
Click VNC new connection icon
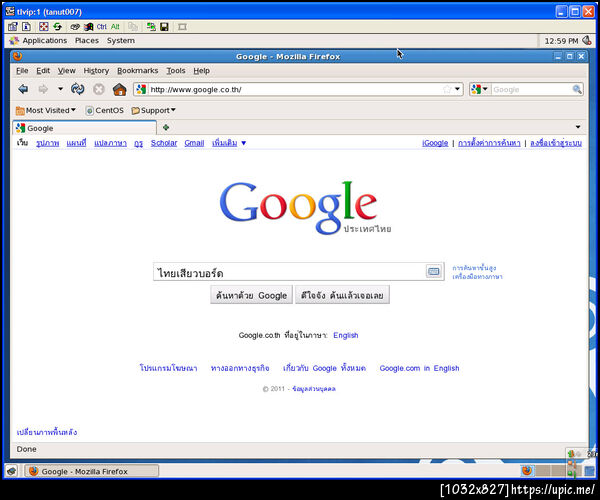coord(151,27)
